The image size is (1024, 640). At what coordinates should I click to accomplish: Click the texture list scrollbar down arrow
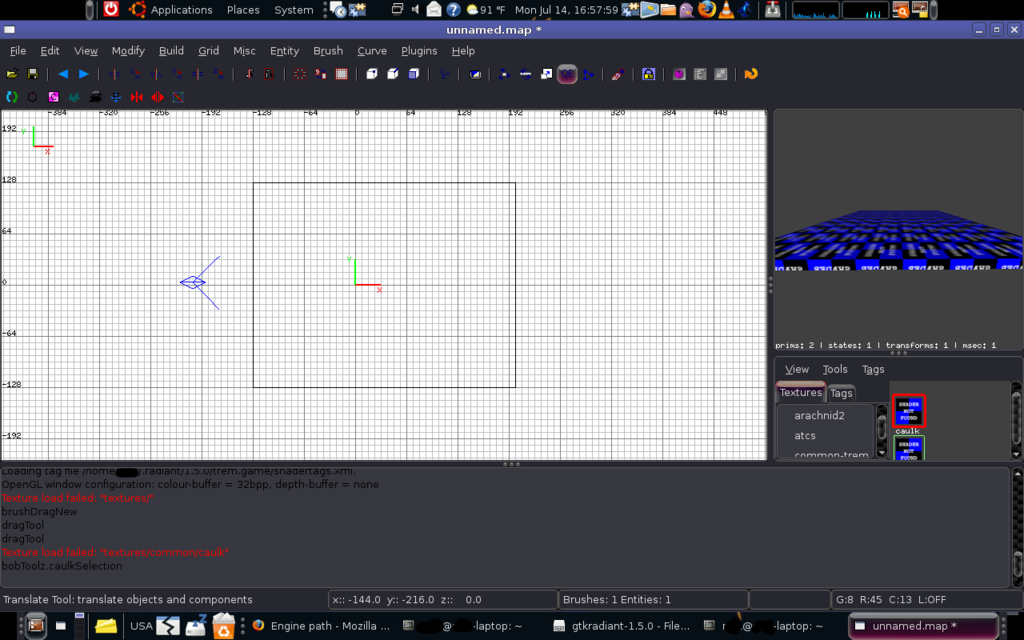click(x=882, y=452)
